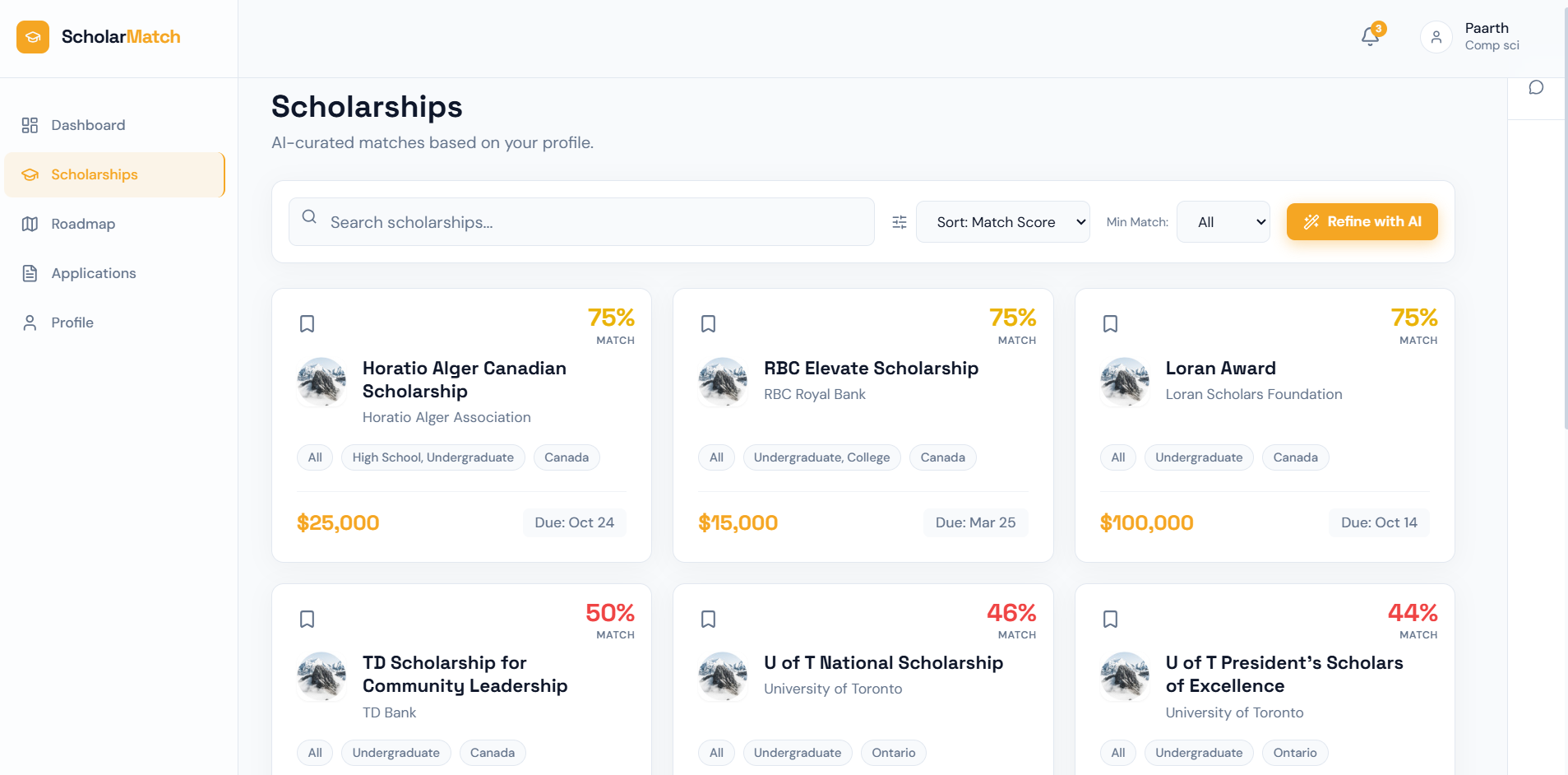Bookmark the Loran Award card
Viewport: 1568px width, 775px height.
click(x=1110, y=324)
